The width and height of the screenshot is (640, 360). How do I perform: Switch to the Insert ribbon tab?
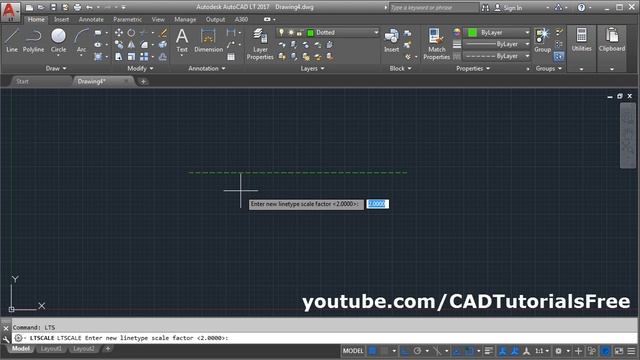[x=61, y=19]
